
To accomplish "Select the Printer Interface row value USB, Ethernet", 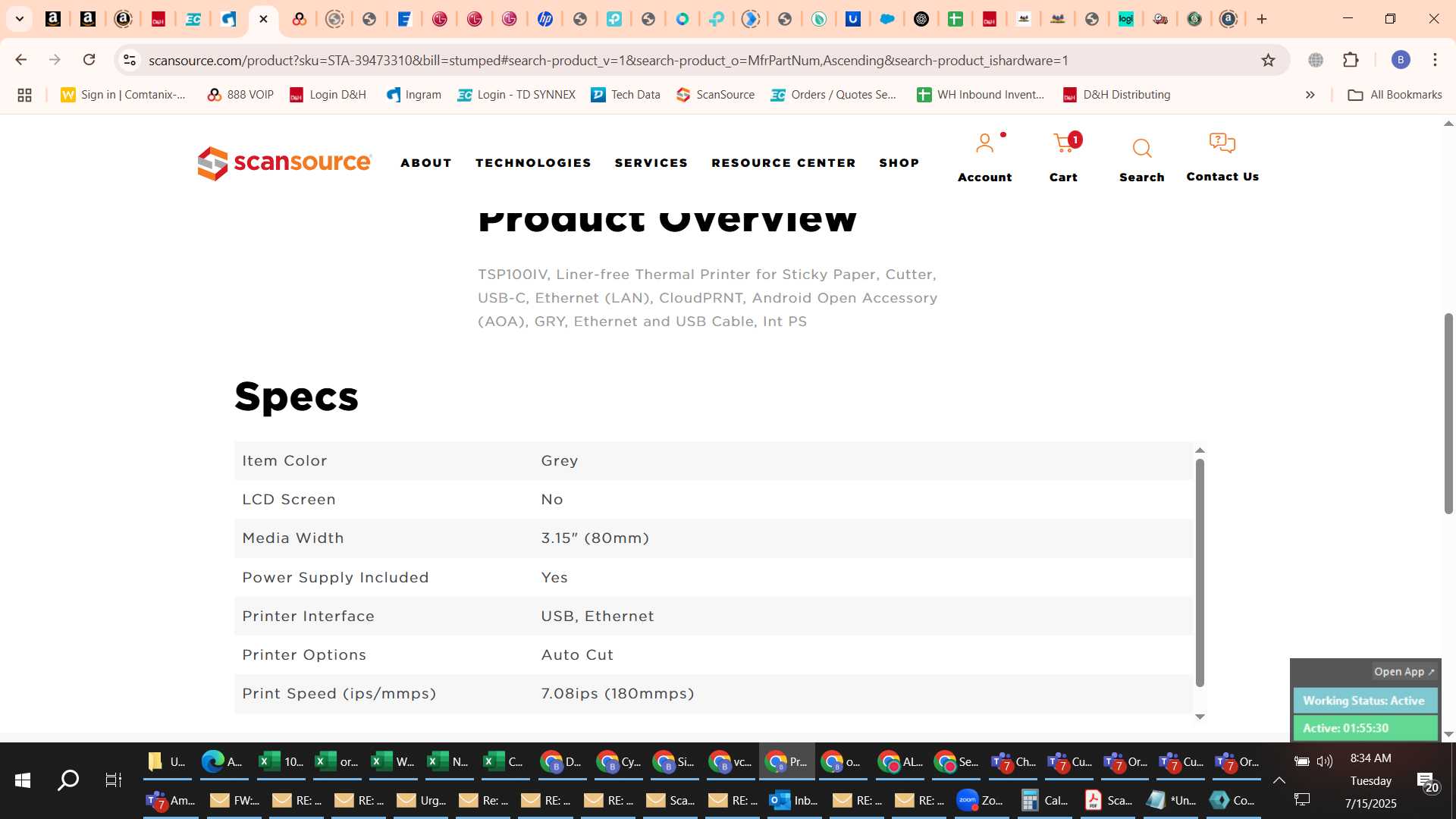I will (x=598, y=617).
